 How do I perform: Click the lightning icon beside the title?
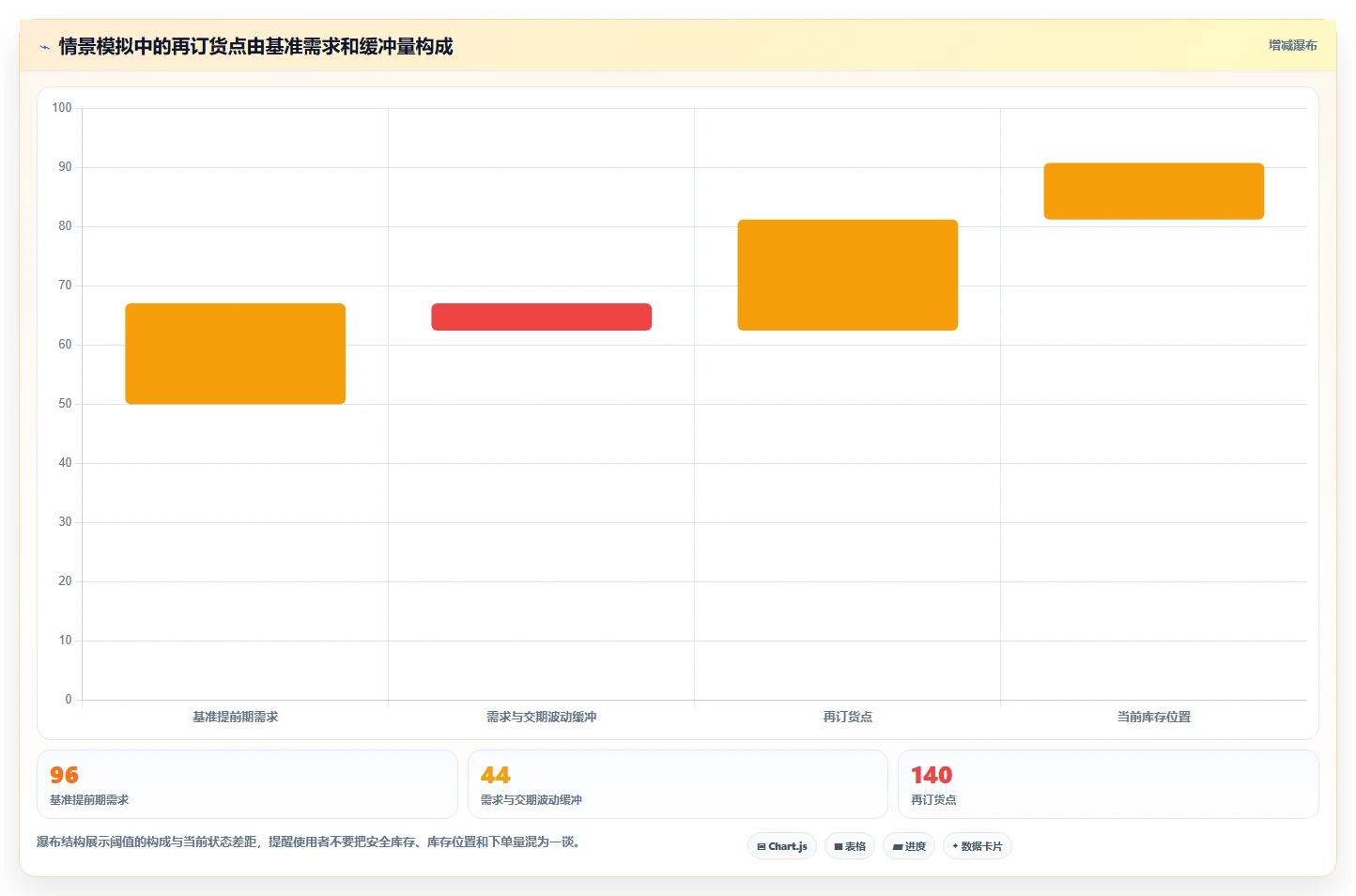coord(44,47)
